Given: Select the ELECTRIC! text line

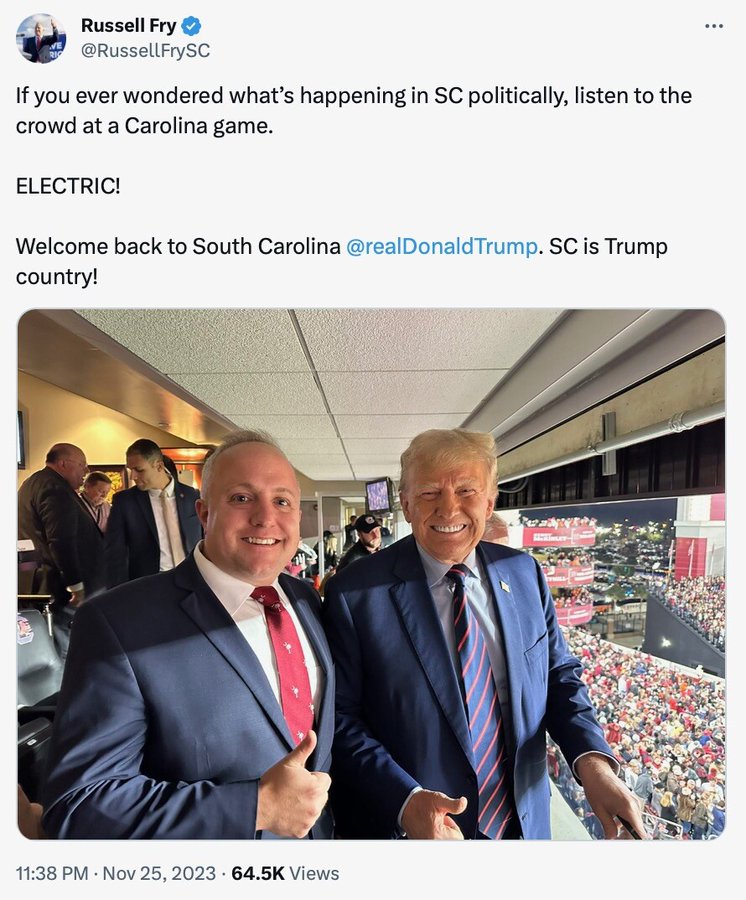Looking at the screenshot, I should (68, 186).
